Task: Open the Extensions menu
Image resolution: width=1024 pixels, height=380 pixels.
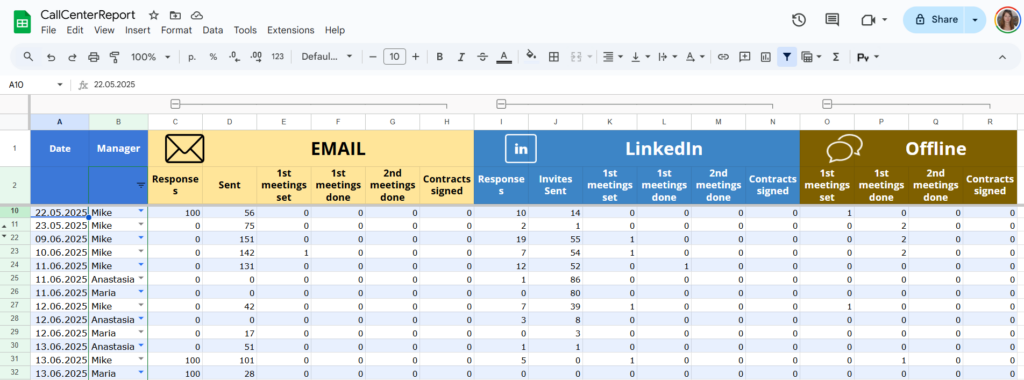Action: 291,30
